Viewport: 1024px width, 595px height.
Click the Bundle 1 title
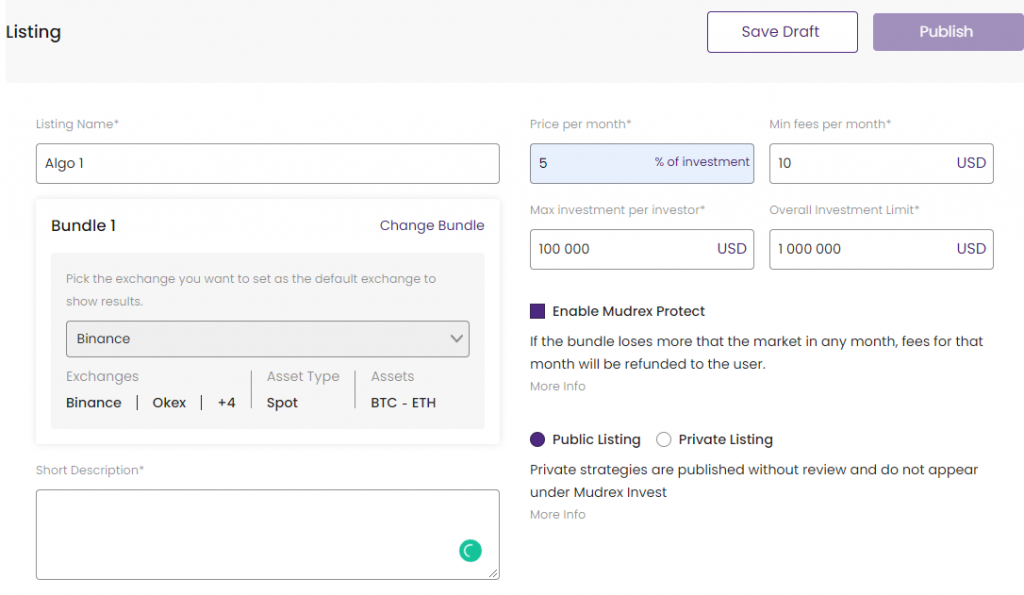coord(84,225)
